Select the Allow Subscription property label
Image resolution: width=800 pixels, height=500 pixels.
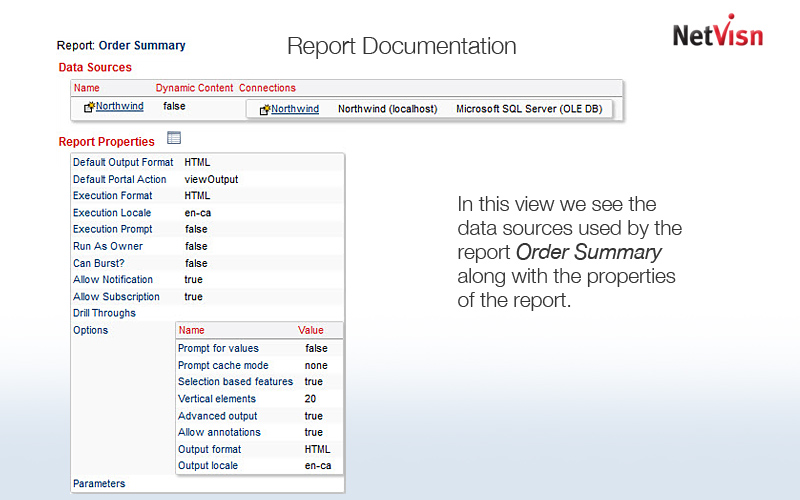tap(116, 297)
